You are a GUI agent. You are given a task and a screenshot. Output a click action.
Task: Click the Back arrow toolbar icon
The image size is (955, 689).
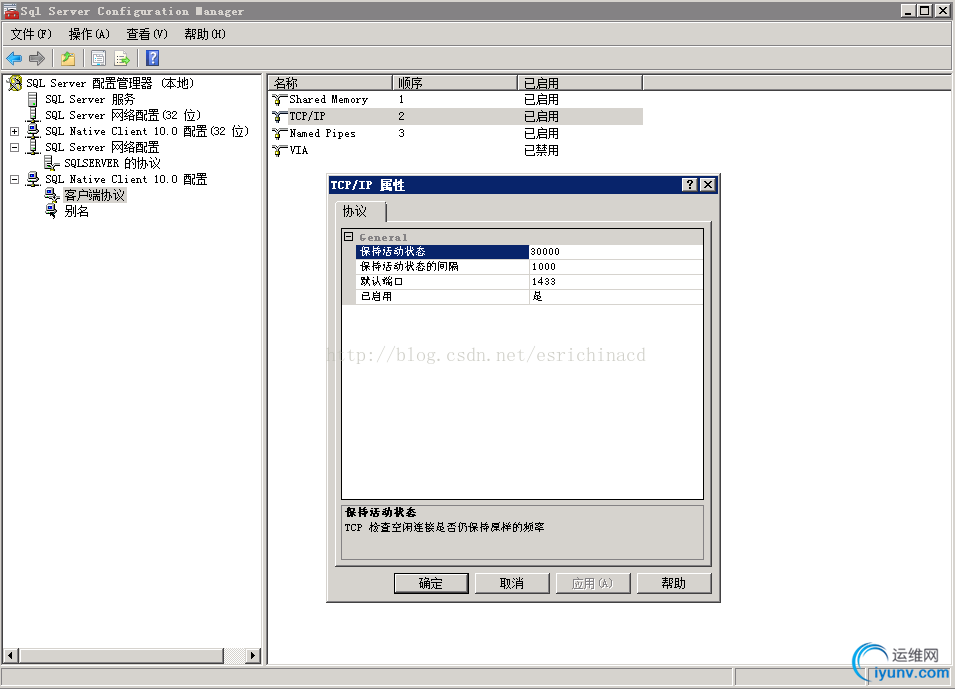coord(14,58)
